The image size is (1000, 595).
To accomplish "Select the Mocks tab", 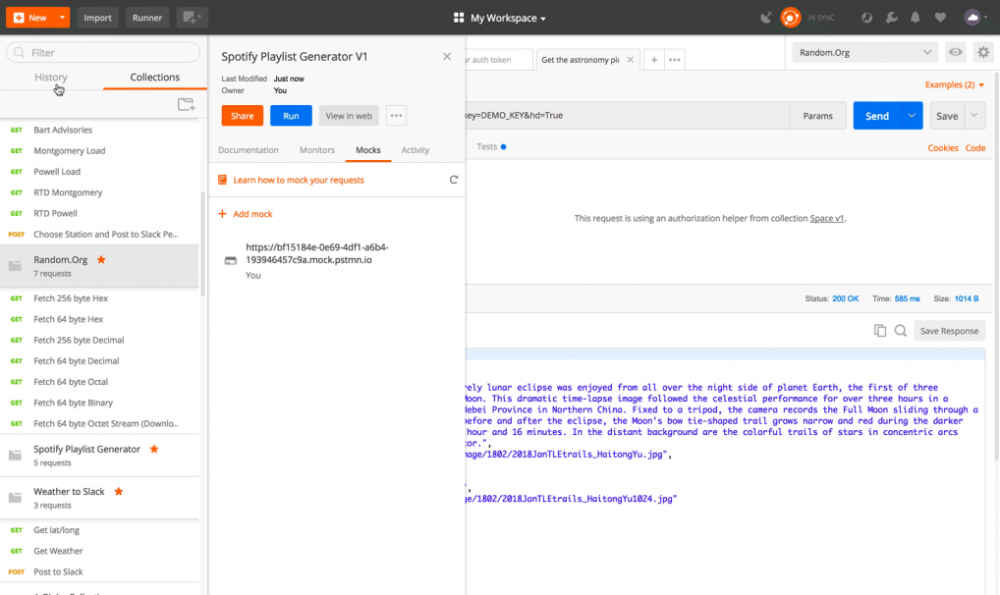I will [368, 150].
